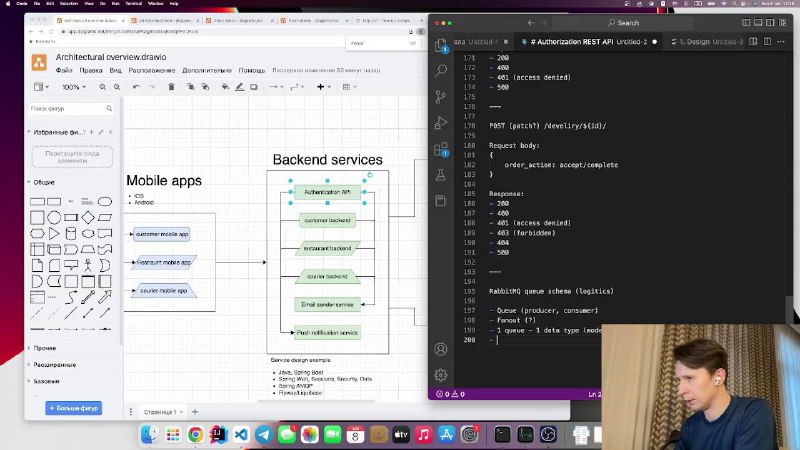
Task: Select Push notification service shape
Action: (328, 333)
